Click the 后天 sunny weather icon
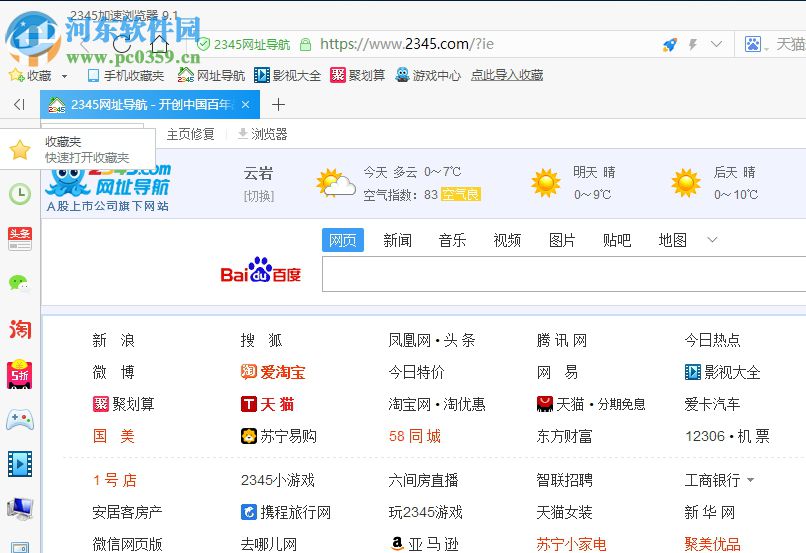Viewport: 806px width, 553px height. tap(686, 183)
